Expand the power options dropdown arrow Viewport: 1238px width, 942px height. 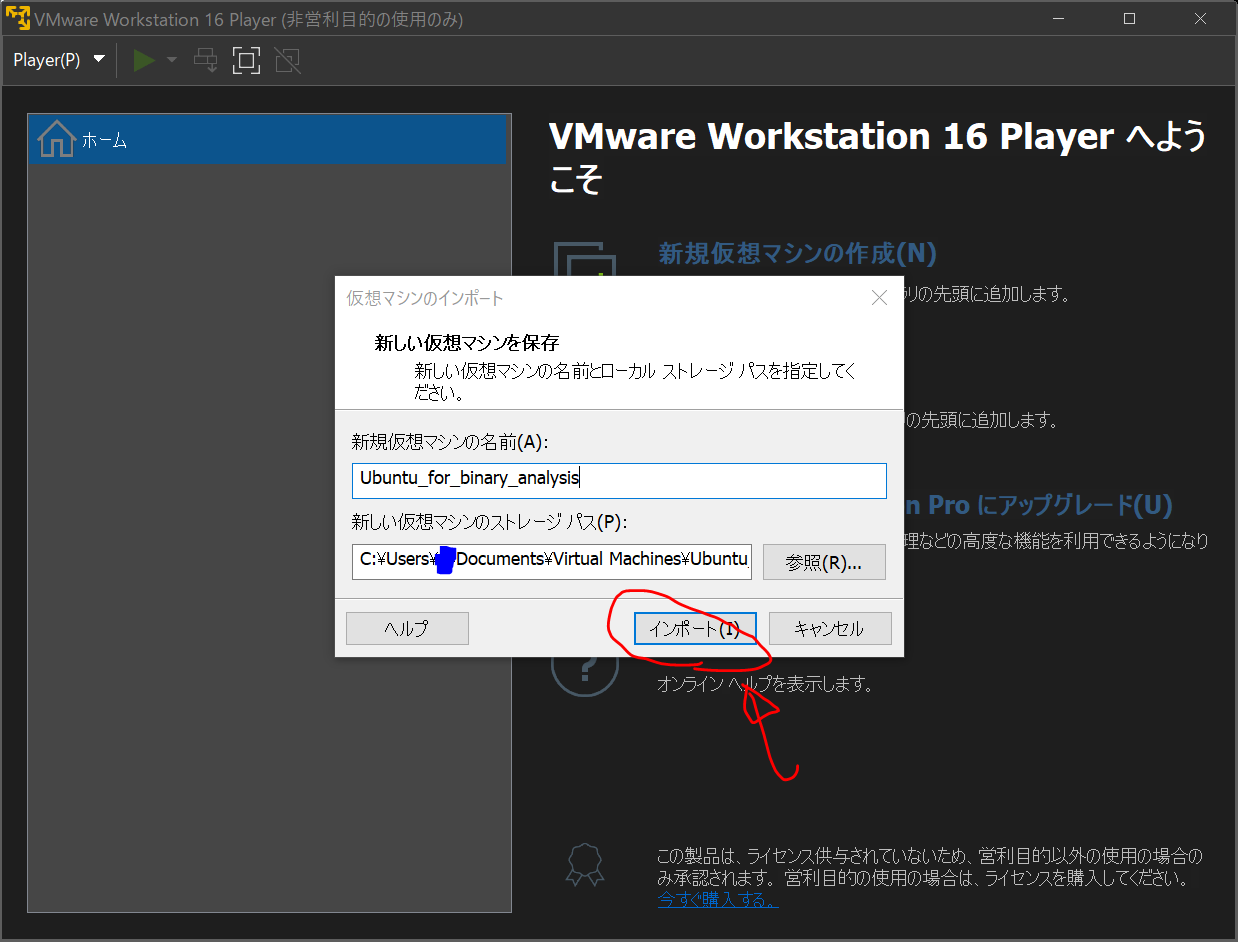[171, 60]
